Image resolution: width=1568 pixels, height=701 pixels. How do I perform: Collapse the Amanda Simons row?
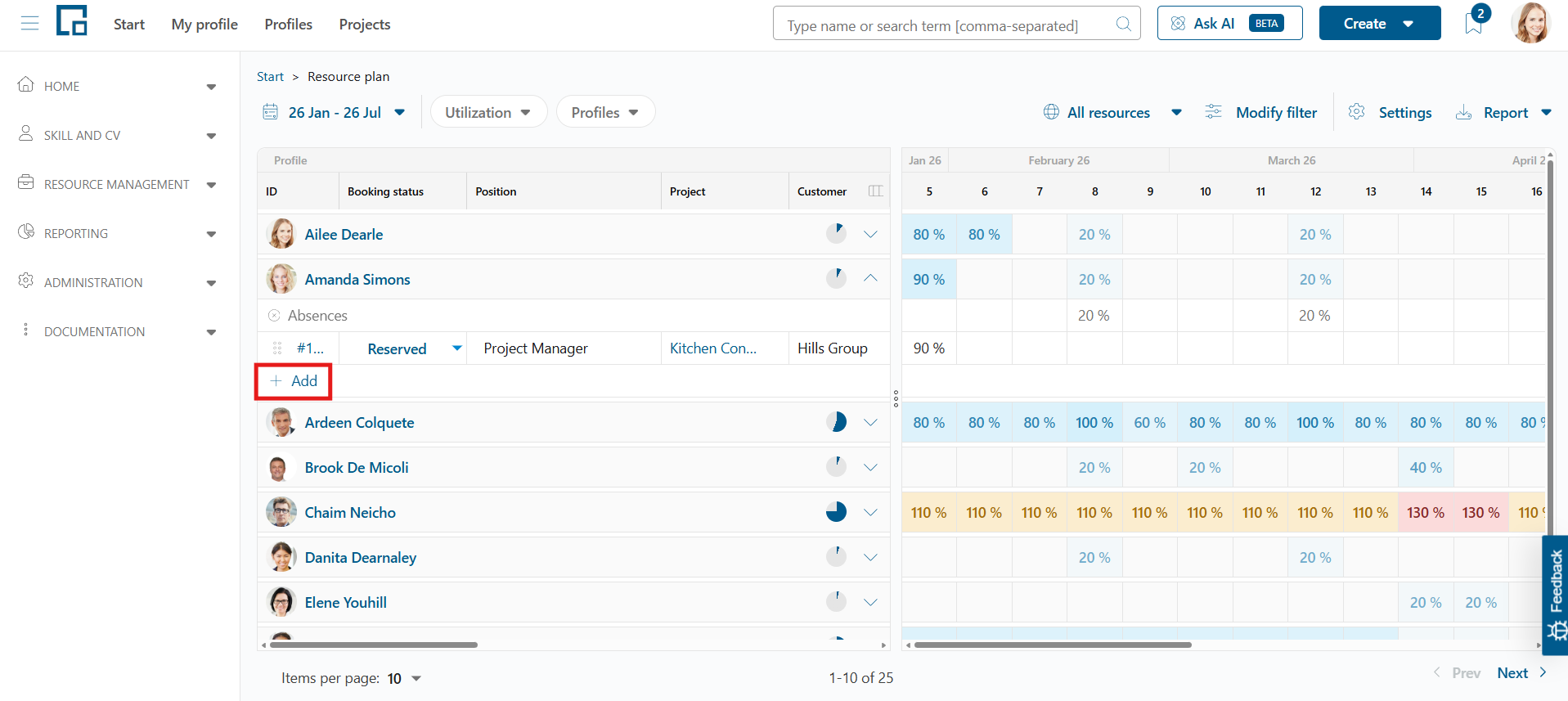click(x=870, y=279)
